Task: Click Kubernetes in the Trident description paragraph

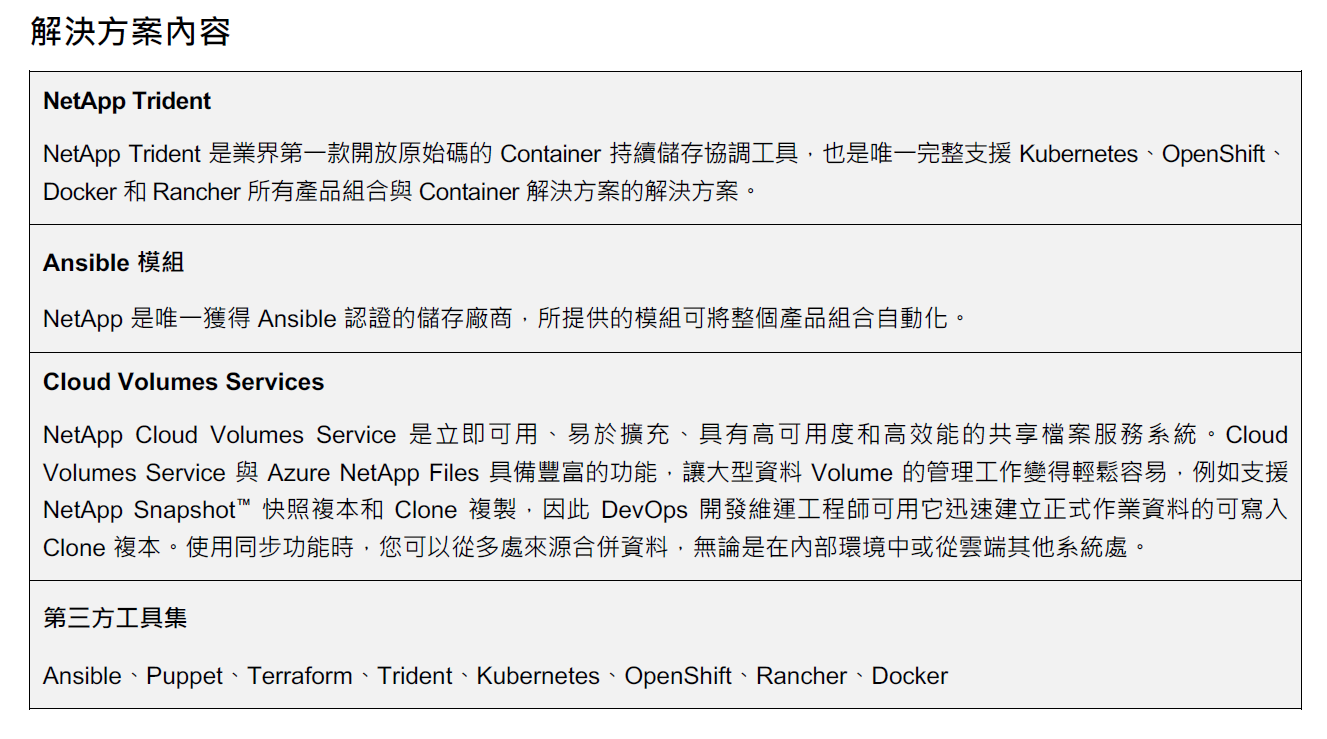Action: pyautogui.click(x=1078, y=154)
